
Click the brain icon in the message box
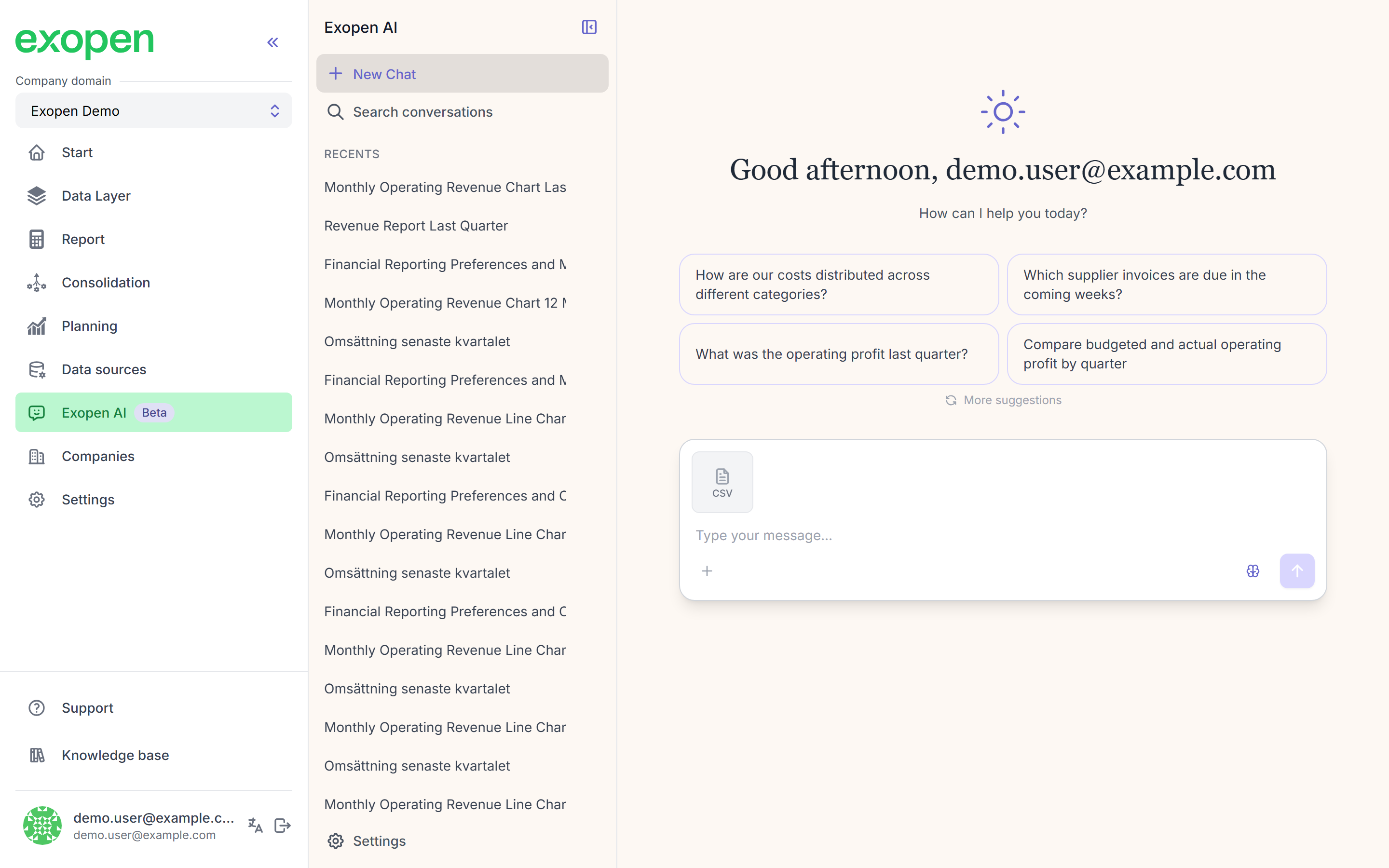point(1253,571)
